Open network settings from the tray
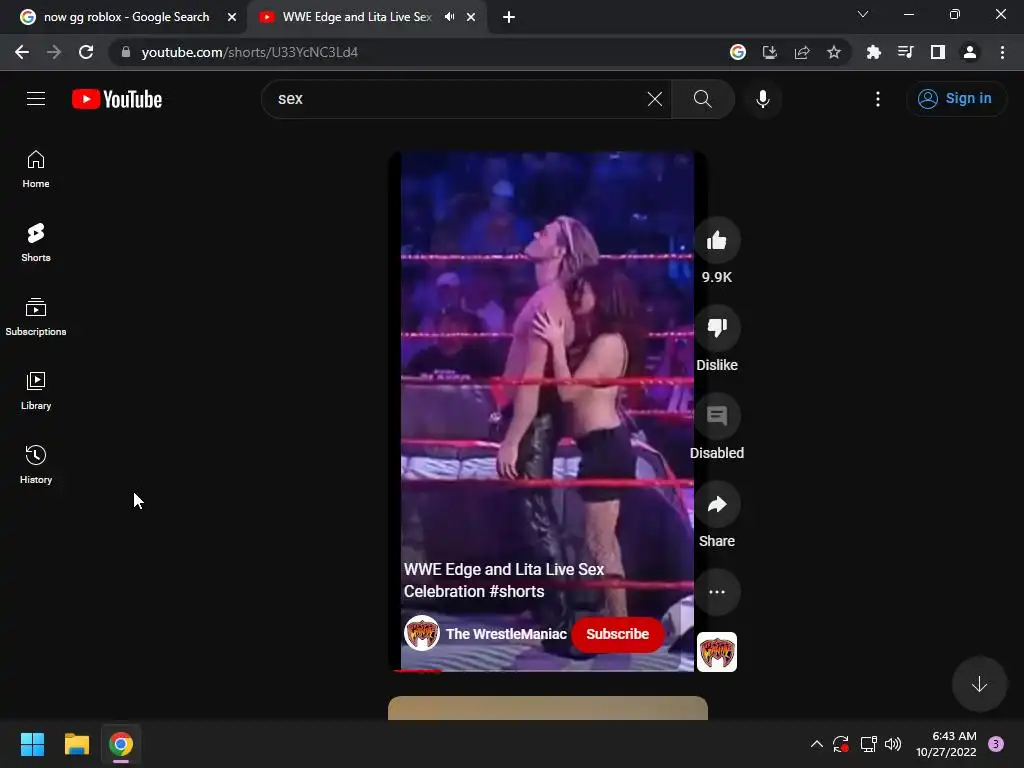1024x768 pixels. point(868,744)
